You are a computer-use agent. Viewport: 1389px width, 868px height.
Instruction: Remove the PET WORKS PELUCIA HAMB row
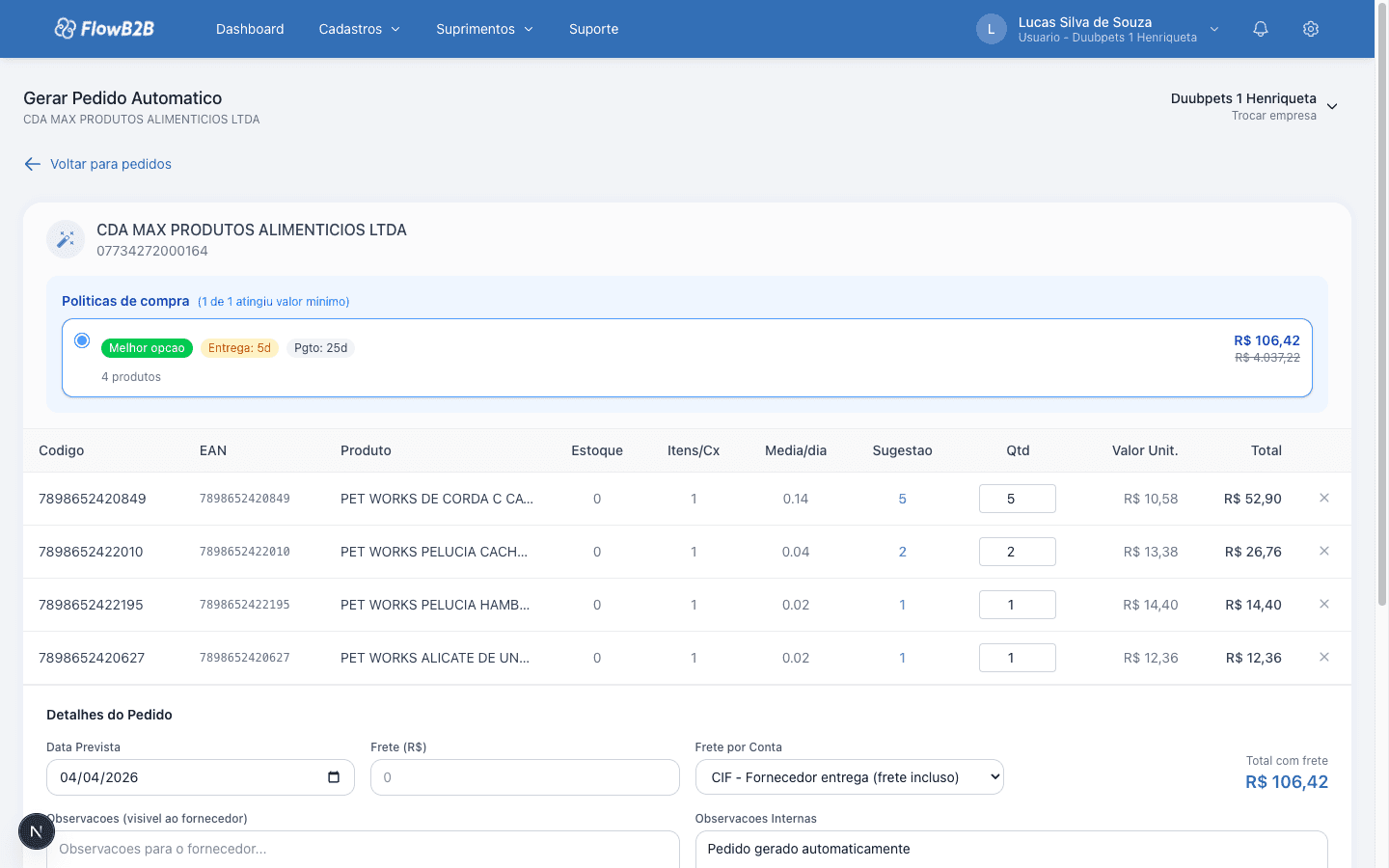(x=1324, y=604)
